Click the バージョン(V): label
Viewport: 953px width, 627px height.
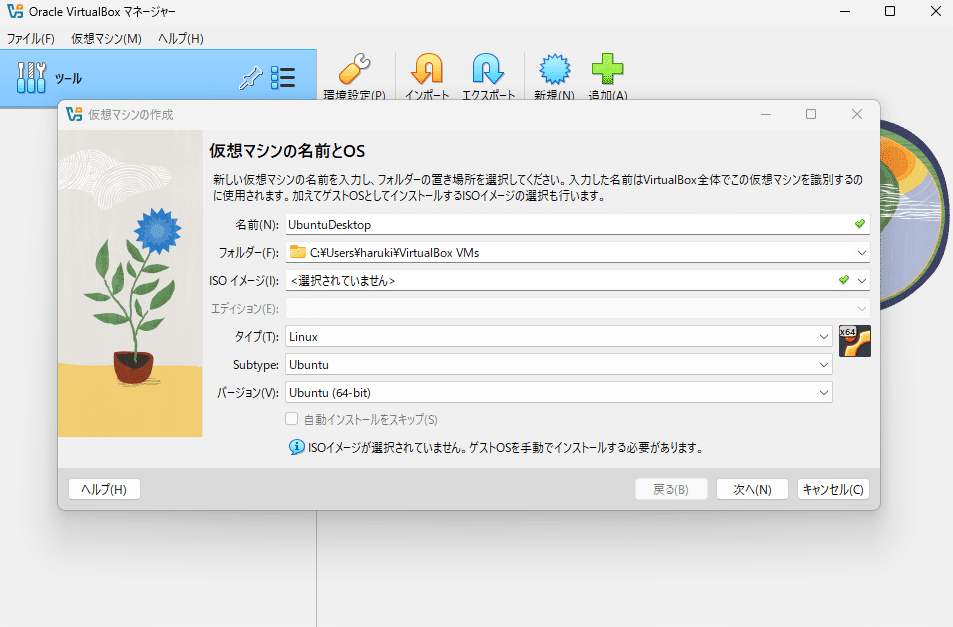tap(248, 392)
